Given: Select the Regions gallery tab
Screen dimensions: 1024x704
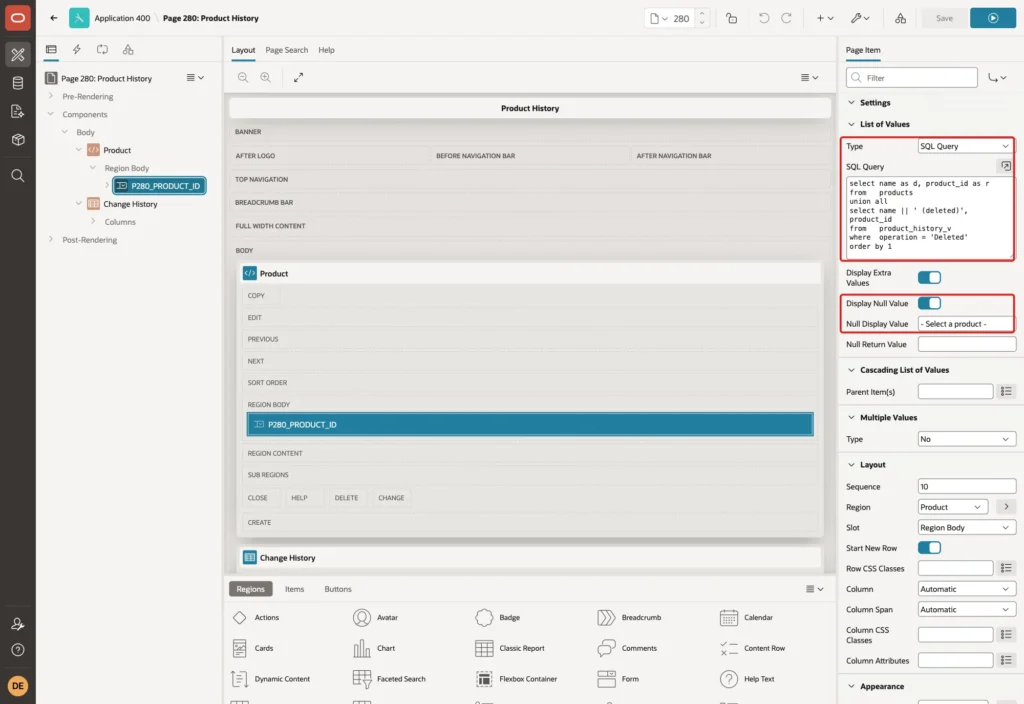Looking at the screenshot, I should tap(251, 589).
